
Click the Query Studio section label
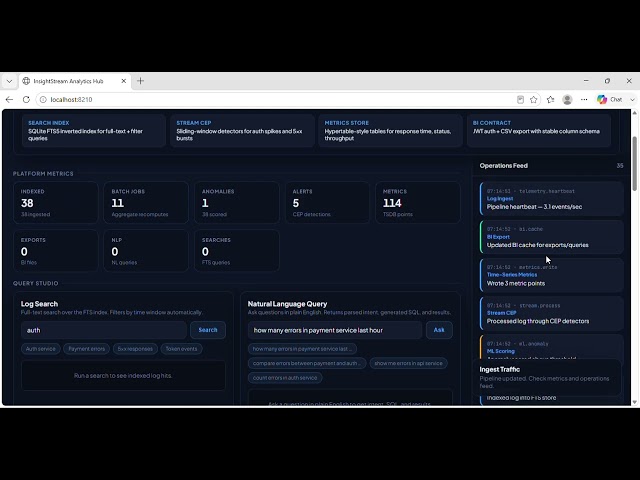pyautogui.click(x=36, y=283)
